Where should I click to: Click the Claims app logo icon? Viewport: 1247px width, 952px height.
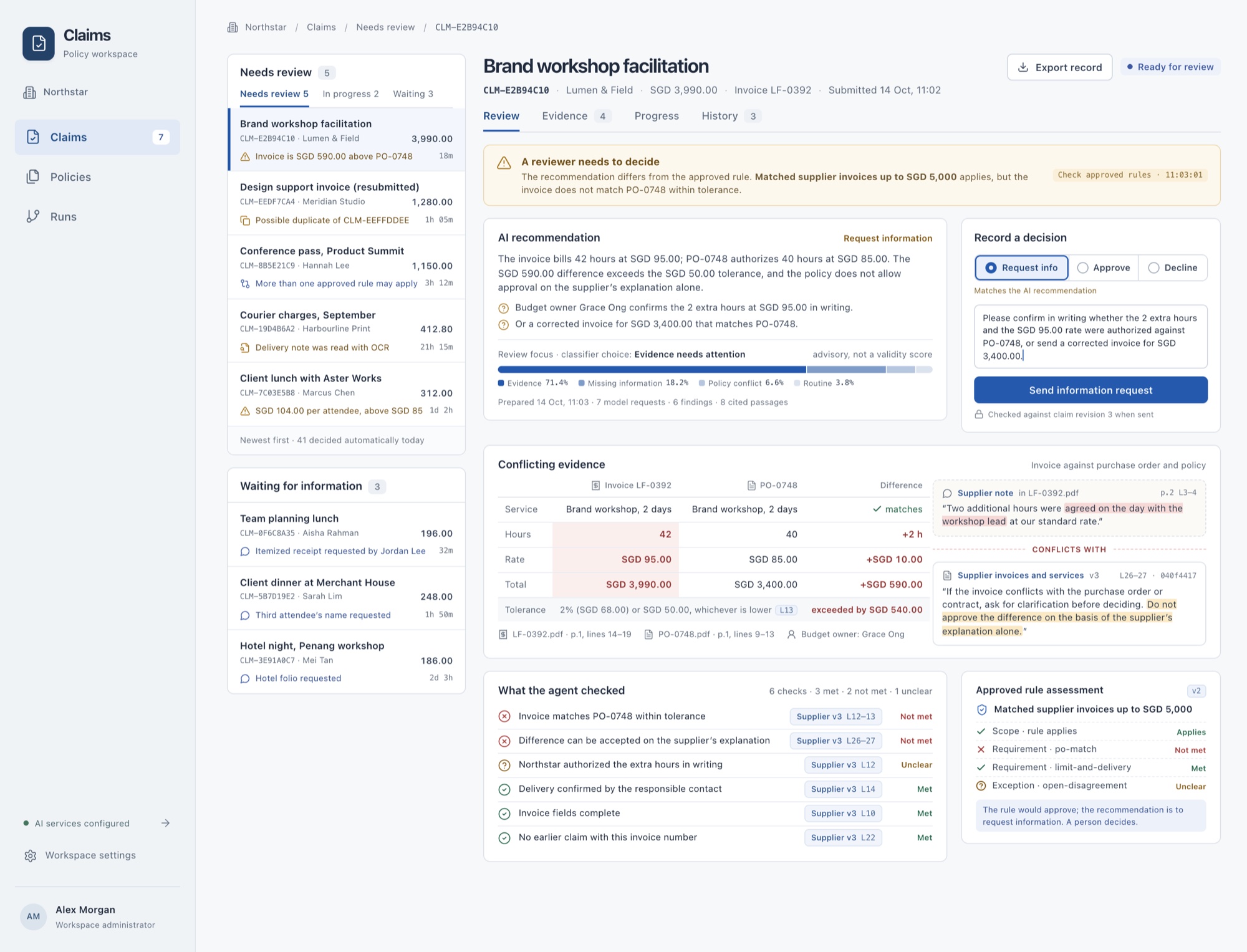(39, 43)
